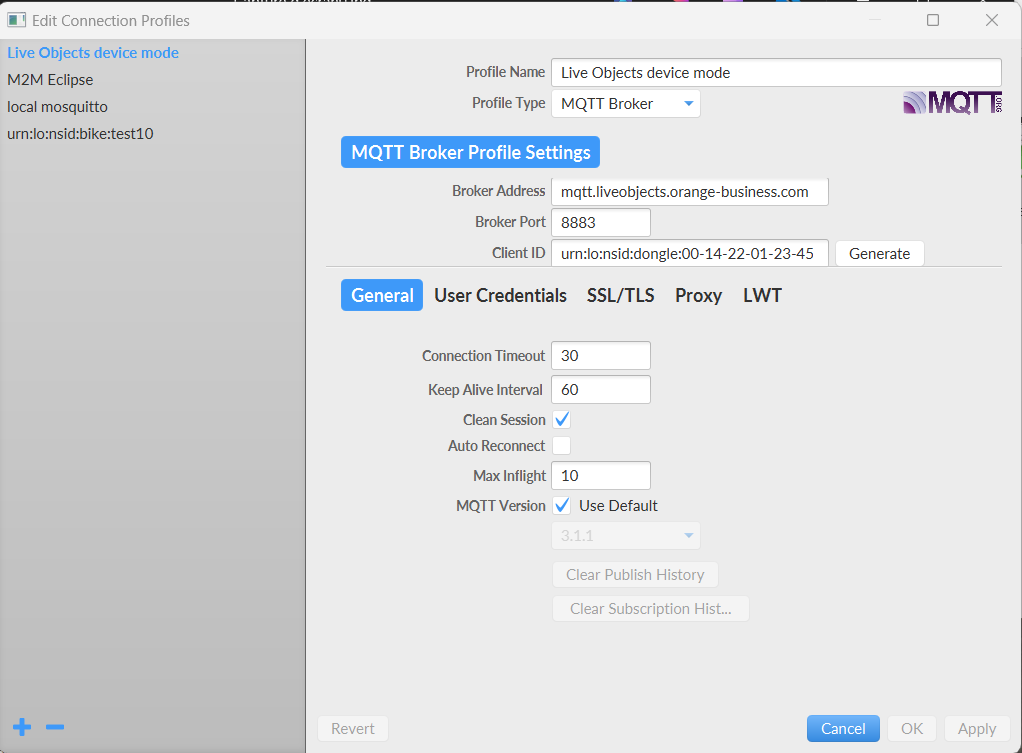Click the OK button
Image resolution: width=1022 pixels, height=753 pixels.
coord(912,728)
